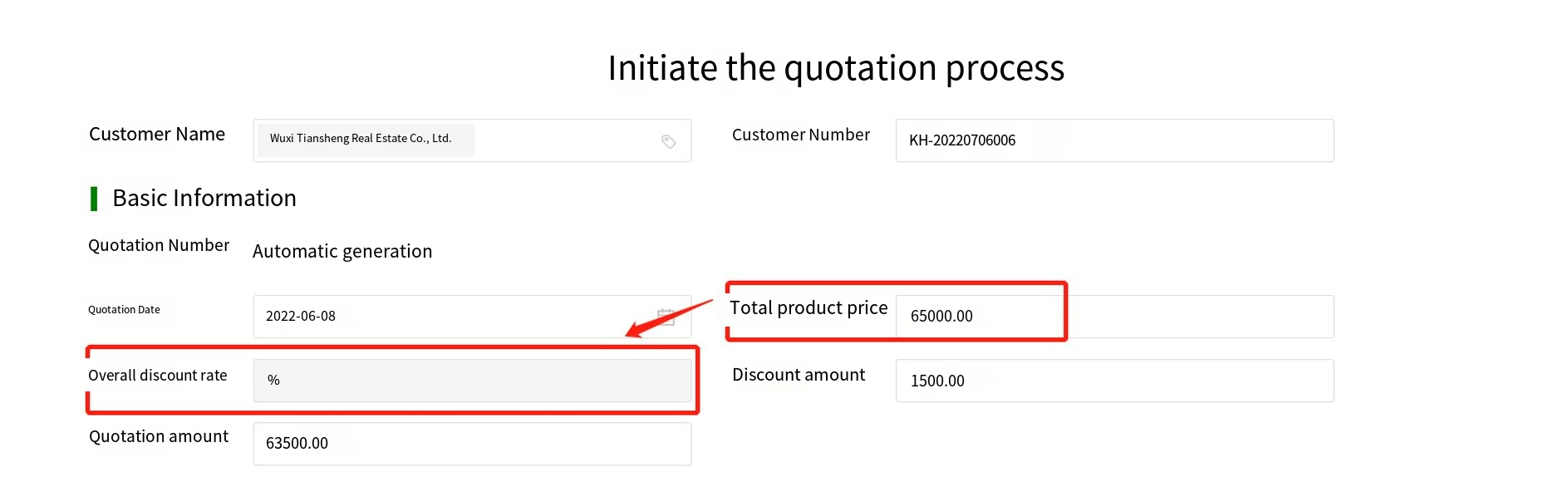Viewport: 1568px width, 487px height.
Task: Click the Overall discount rate percent field
Action: click(x=471, y=381)
